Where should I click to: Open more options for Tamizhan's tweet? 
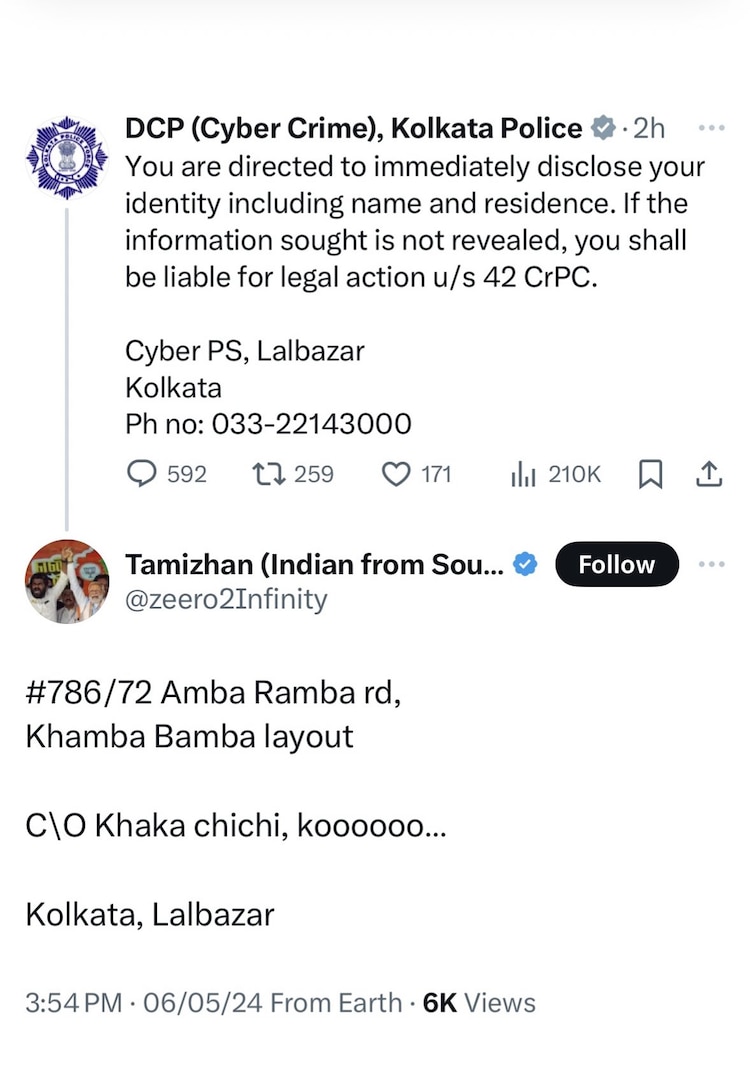pyautogui.click(x=711, y=564)
